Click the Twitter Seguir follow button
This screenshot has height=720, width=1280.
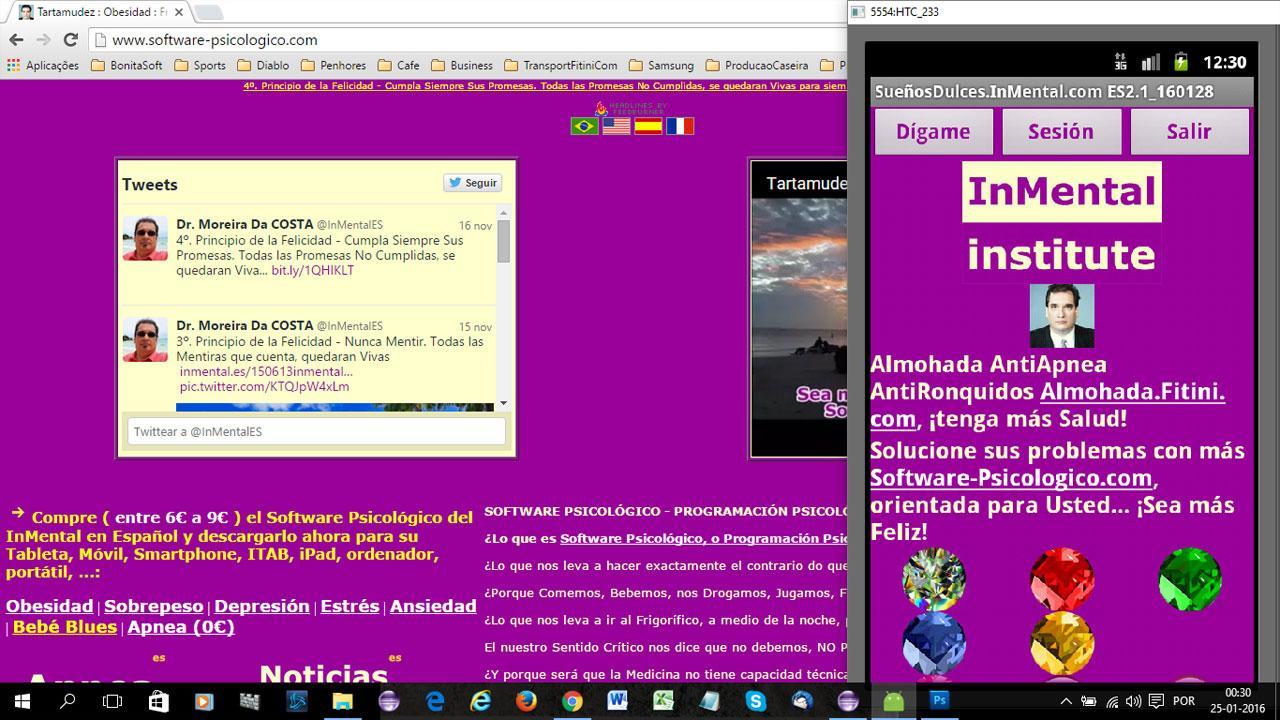click(473, 183)
